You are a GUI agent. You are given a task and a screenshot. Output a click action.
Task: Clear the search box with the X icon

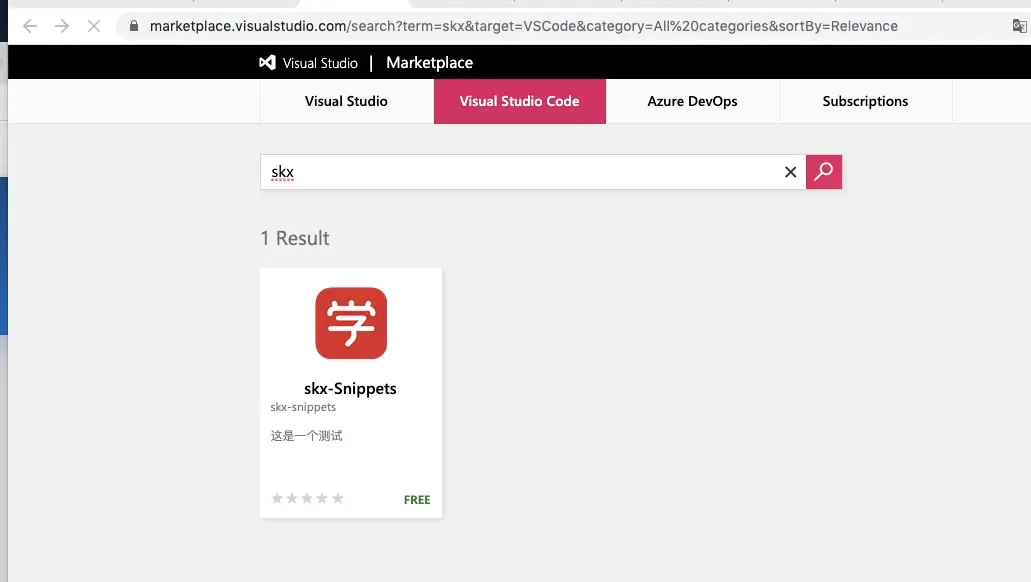point(790,172)
